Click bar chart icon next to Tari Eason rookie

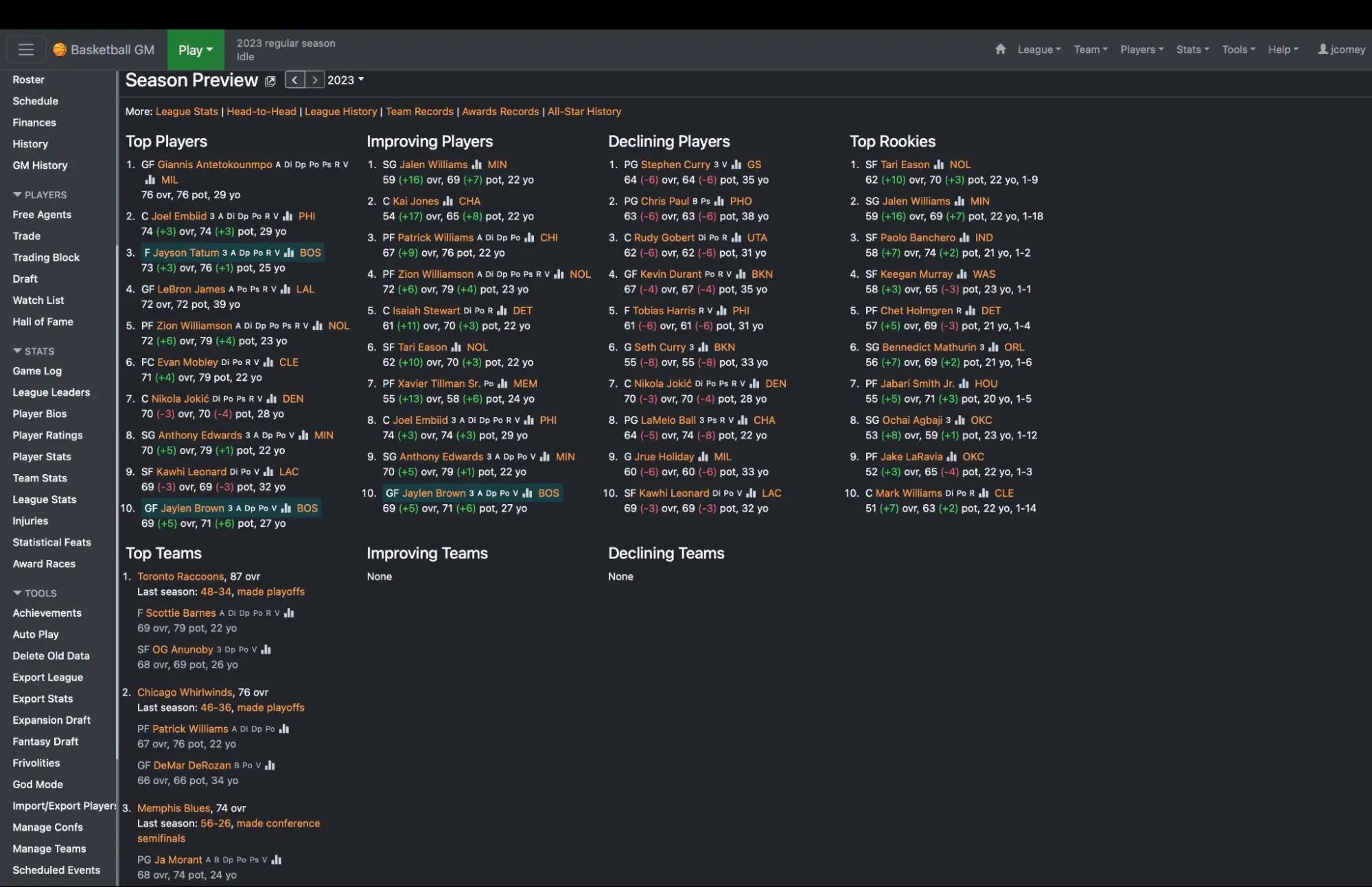[x=938, y=165]
